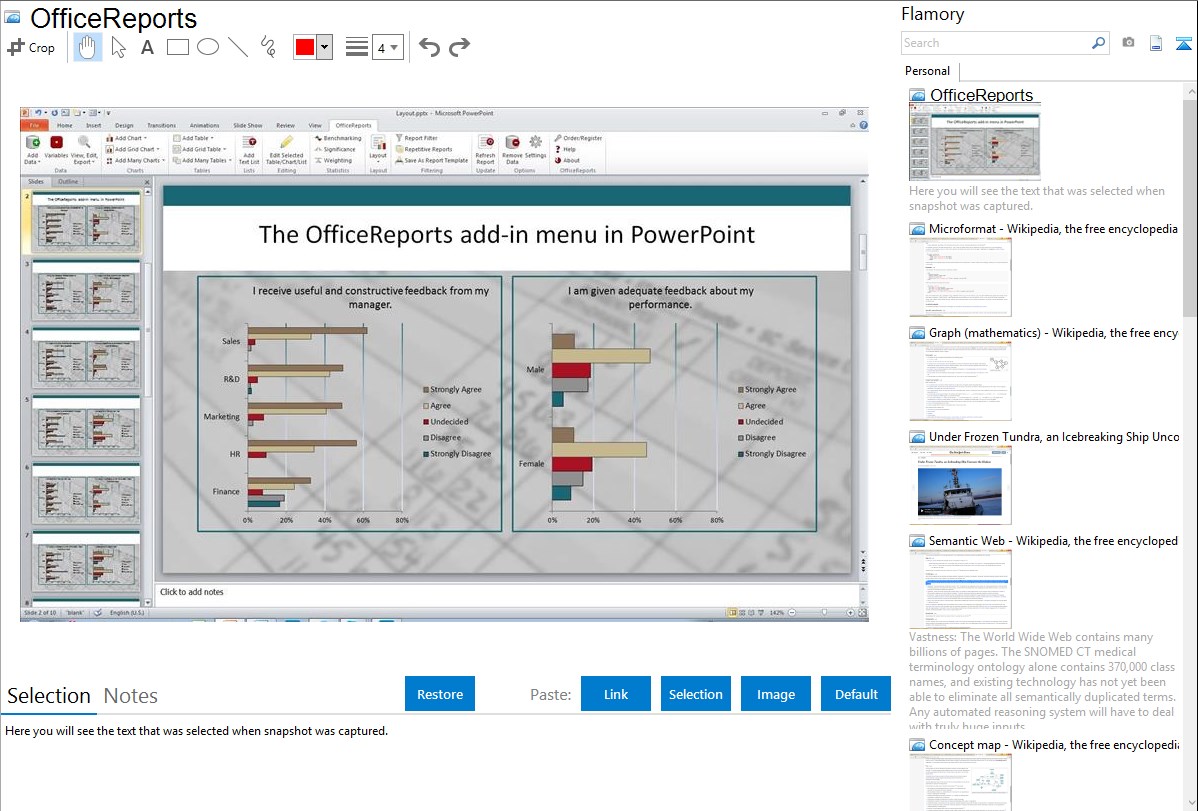
Task: Click into the Flamory Search field
Action: point(996,43)
